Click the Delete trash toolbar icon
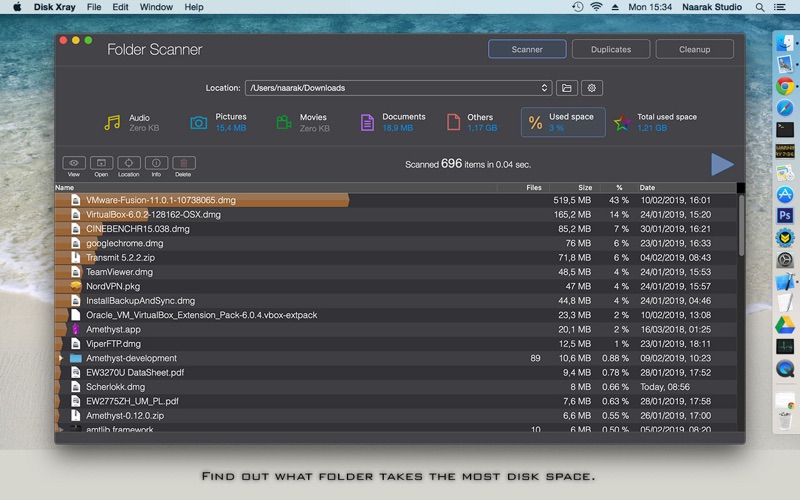800x500 pixels. click(184, 163)
